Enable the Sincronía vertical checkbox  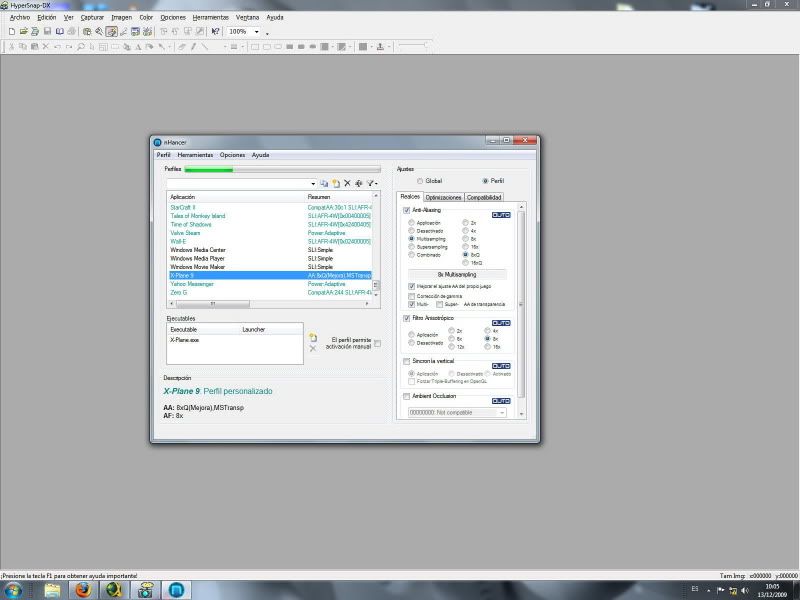tap(407, 361)
